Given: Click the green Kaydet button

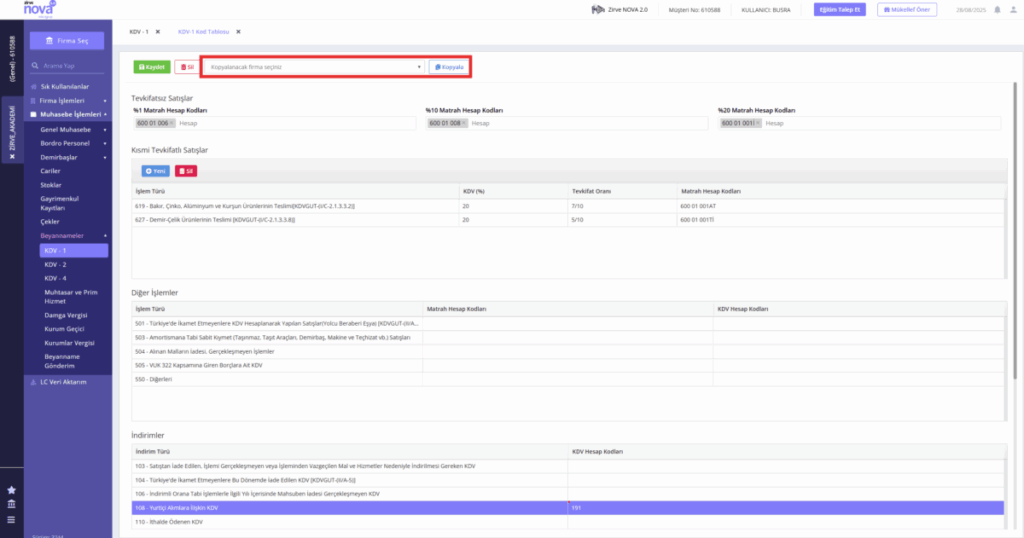Looking at the screenshot, I should pos(152,67).
